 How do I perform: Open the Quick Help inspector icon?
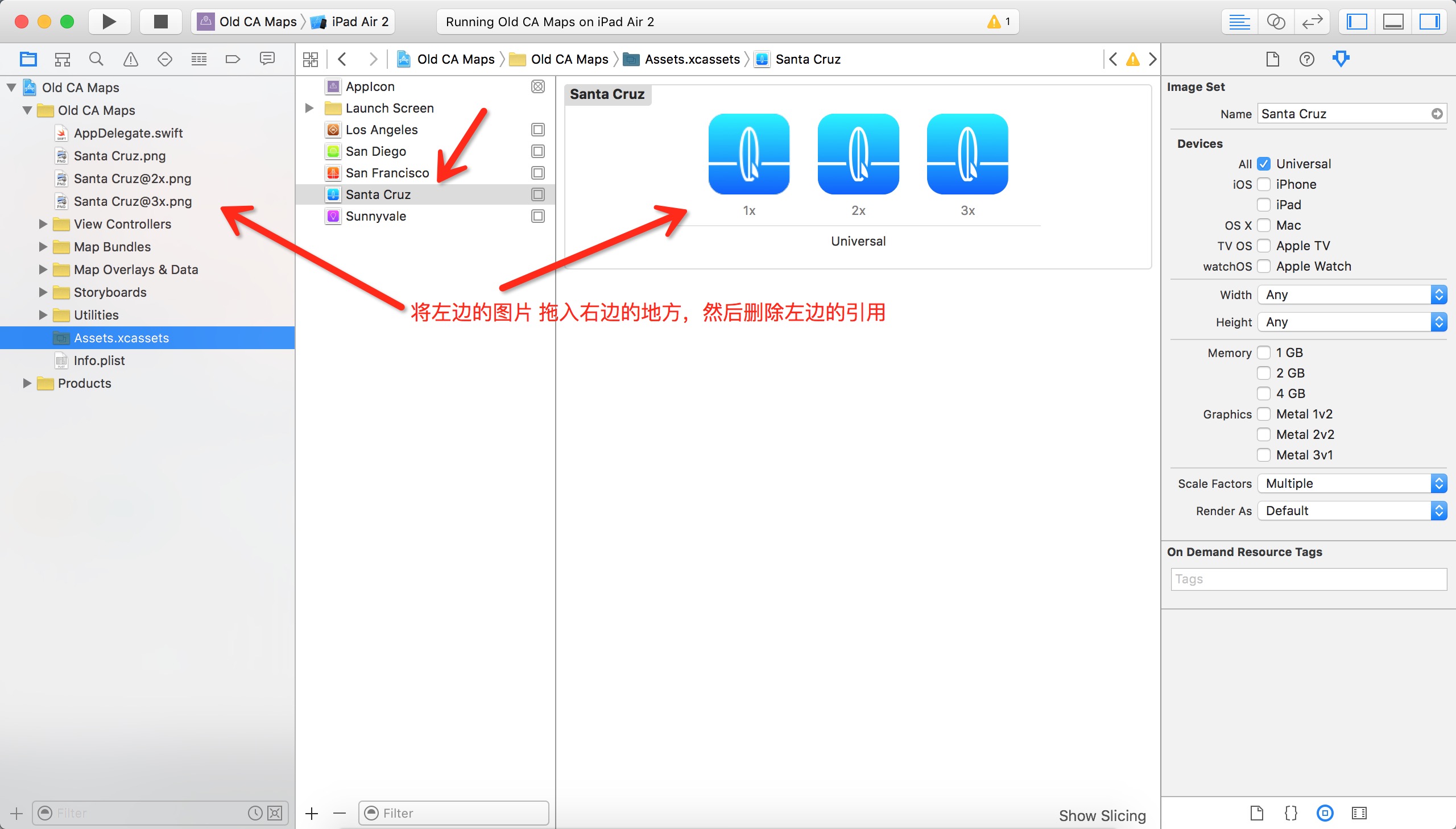(x=1306, y=59)
